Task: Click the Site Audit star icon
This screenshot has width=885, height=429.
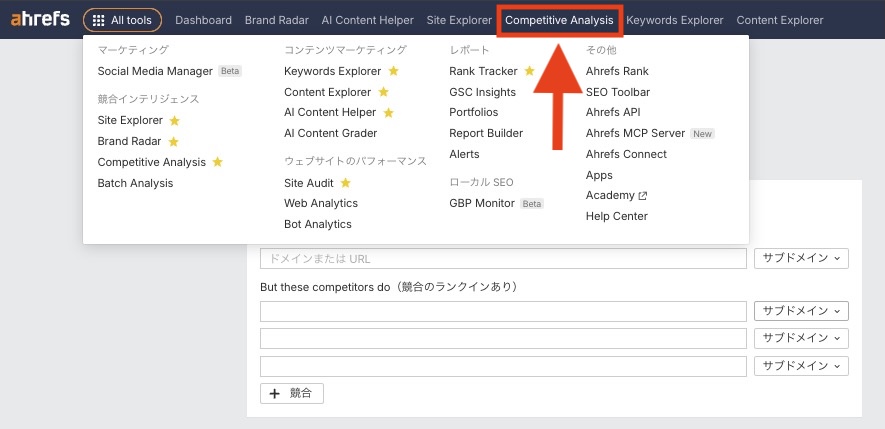Action: (345, 183)
